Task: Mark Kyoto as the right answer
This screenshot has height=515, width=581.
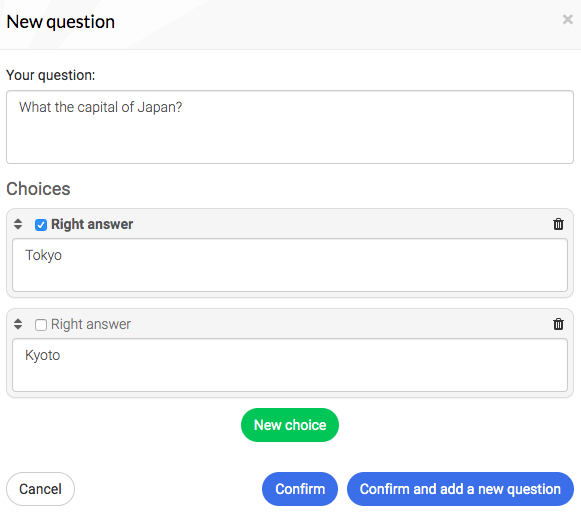Action: tap(41, 325)
